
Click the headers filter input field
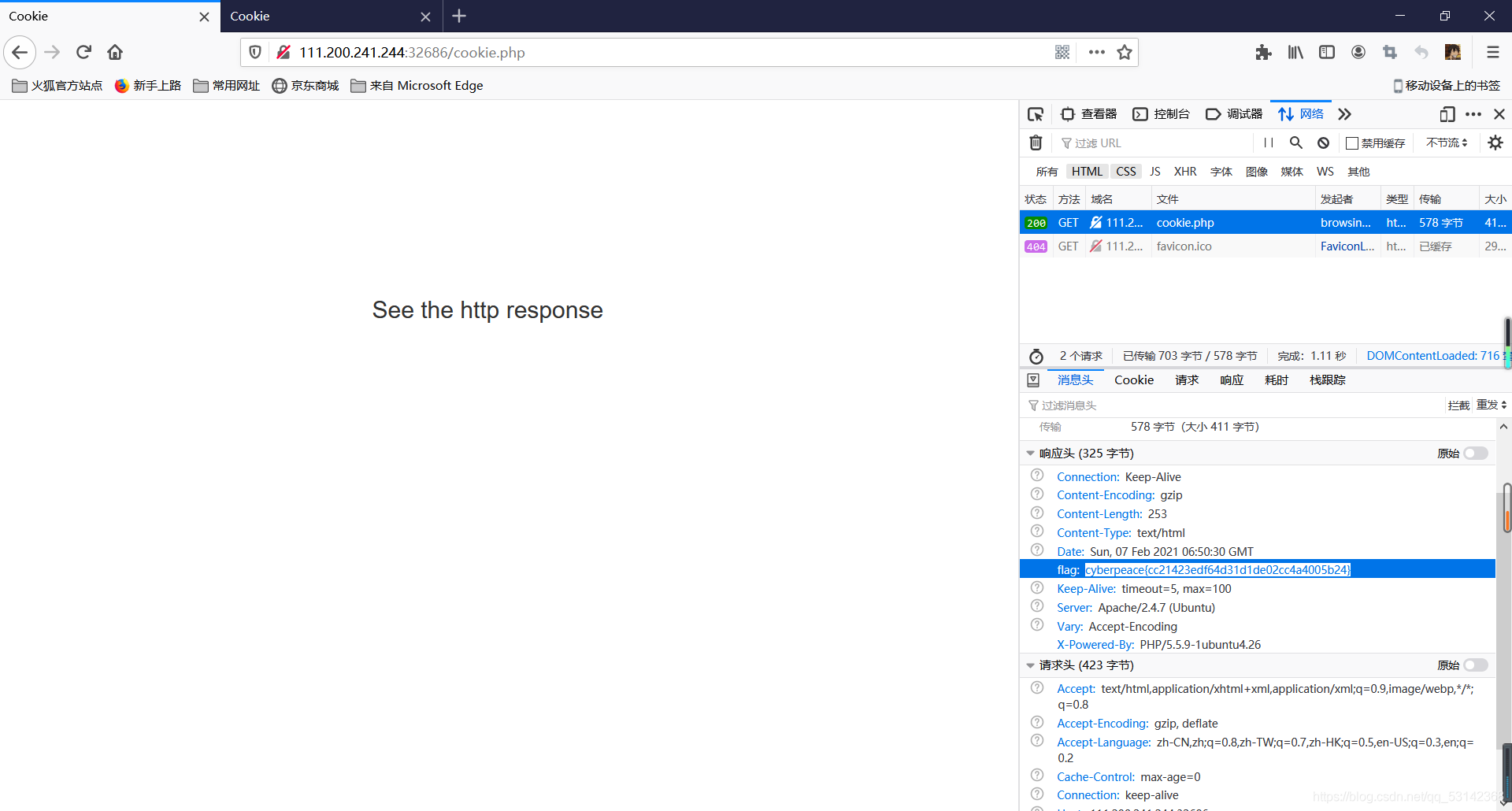[1234, 405]
